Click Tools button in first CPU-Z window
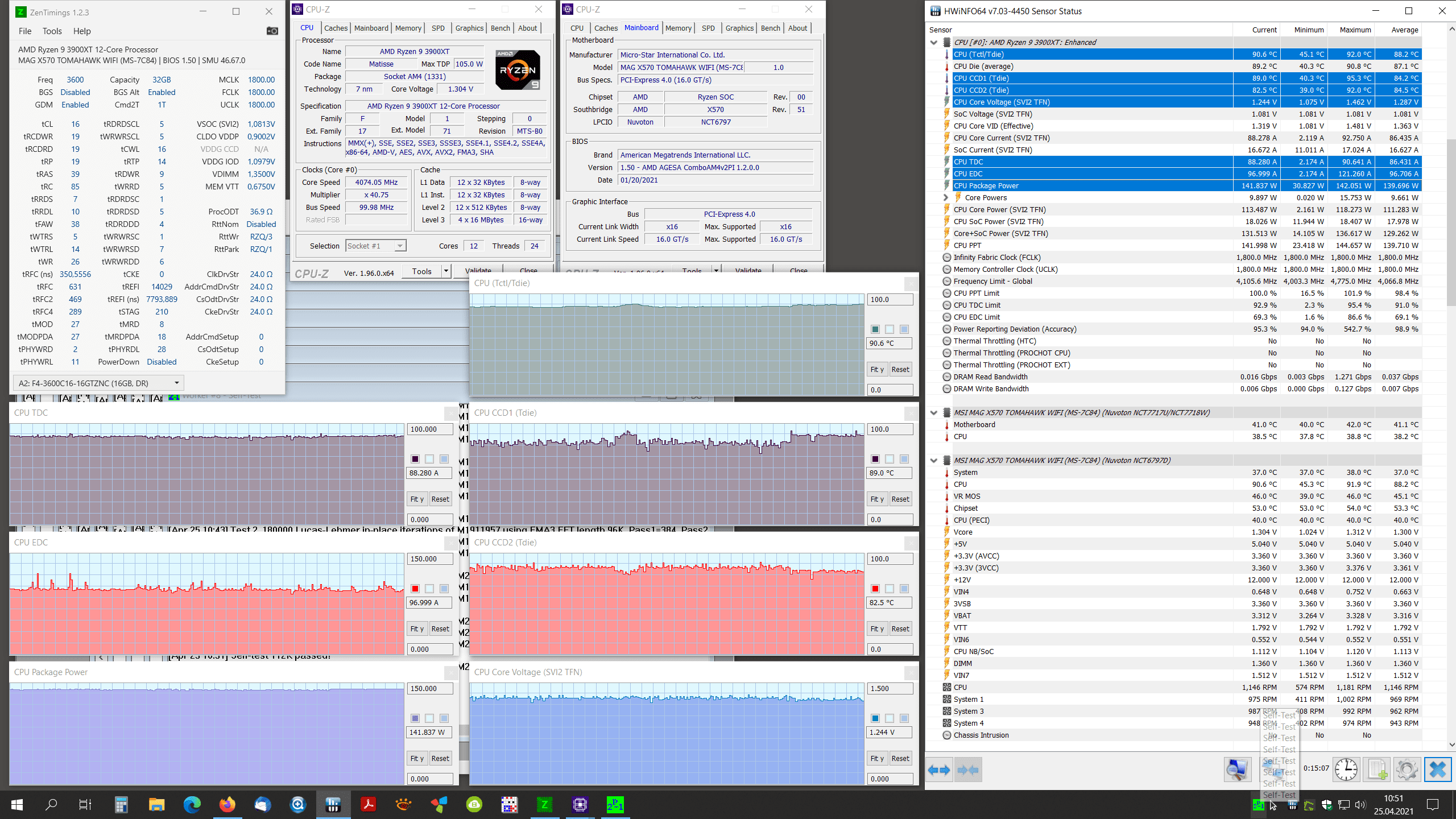This screenshot has width=1456, height=819. coord(422,271)
